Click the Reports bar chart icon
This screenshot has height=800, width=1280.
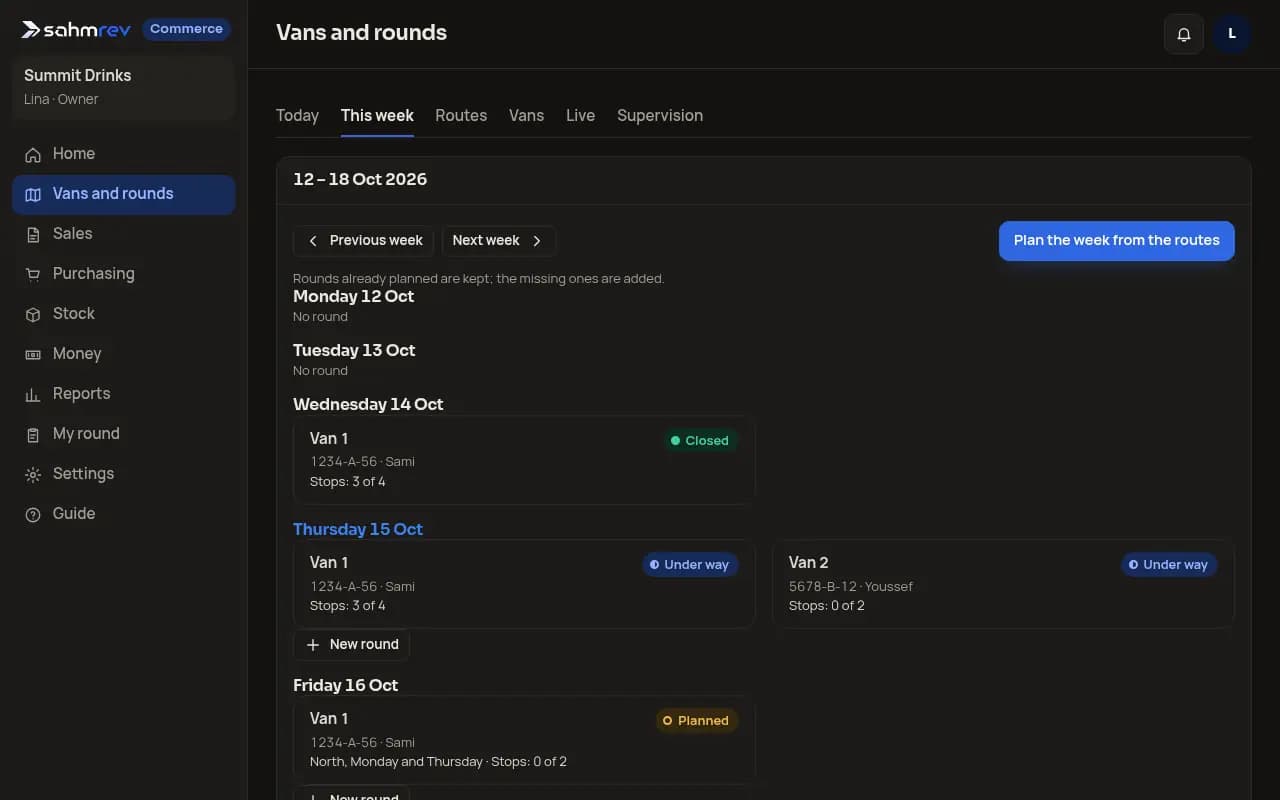click(x=33, y=394)
